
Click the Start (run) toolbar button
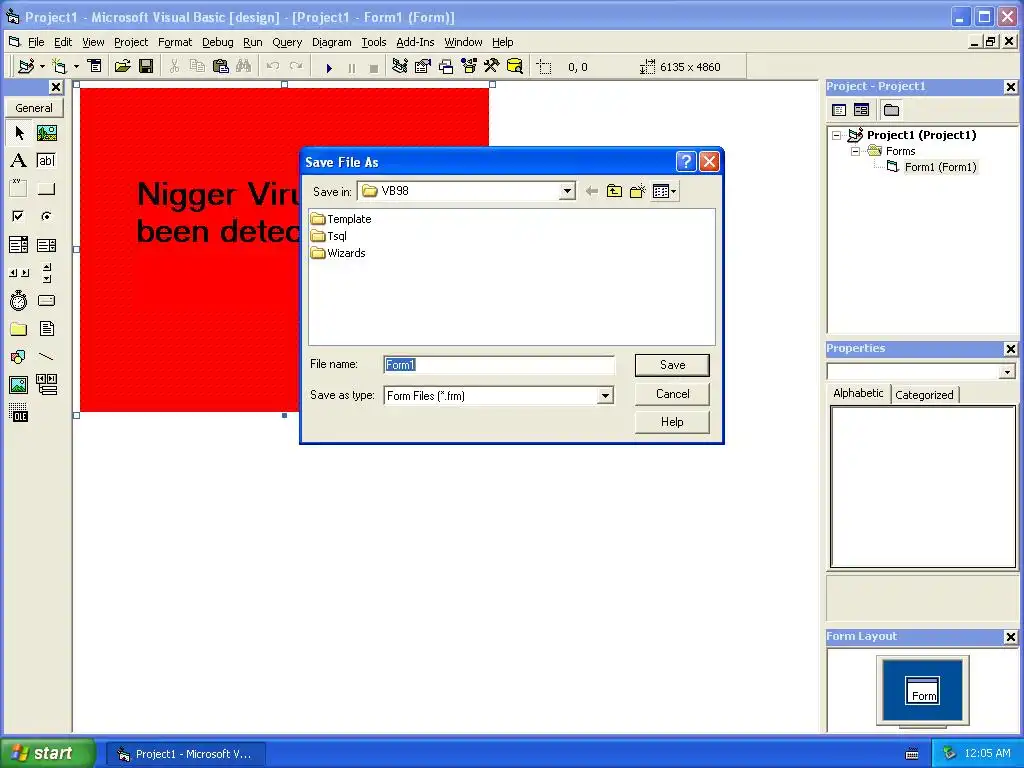pyautogui.click(x=329, y=67)
